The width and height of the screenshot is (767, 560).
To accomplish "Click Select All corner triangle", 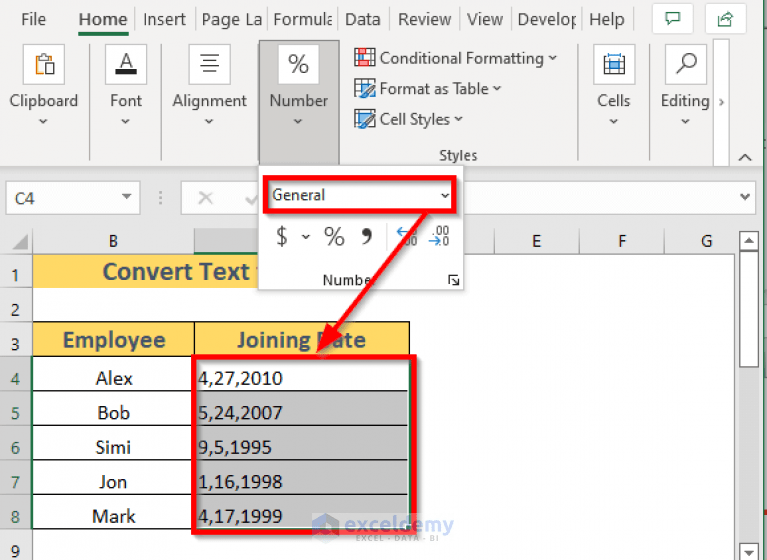I will [x=20, y=241].
